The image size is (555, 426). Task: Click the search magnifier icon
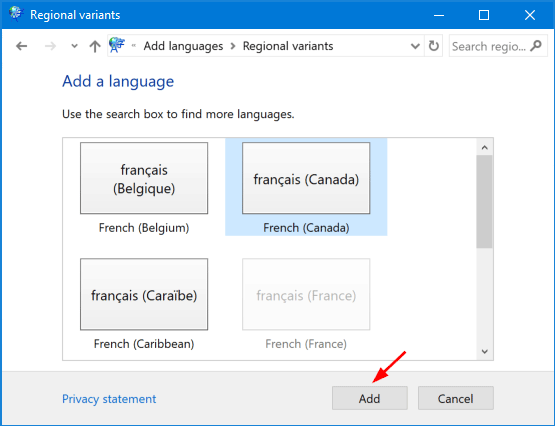[536, 46]
